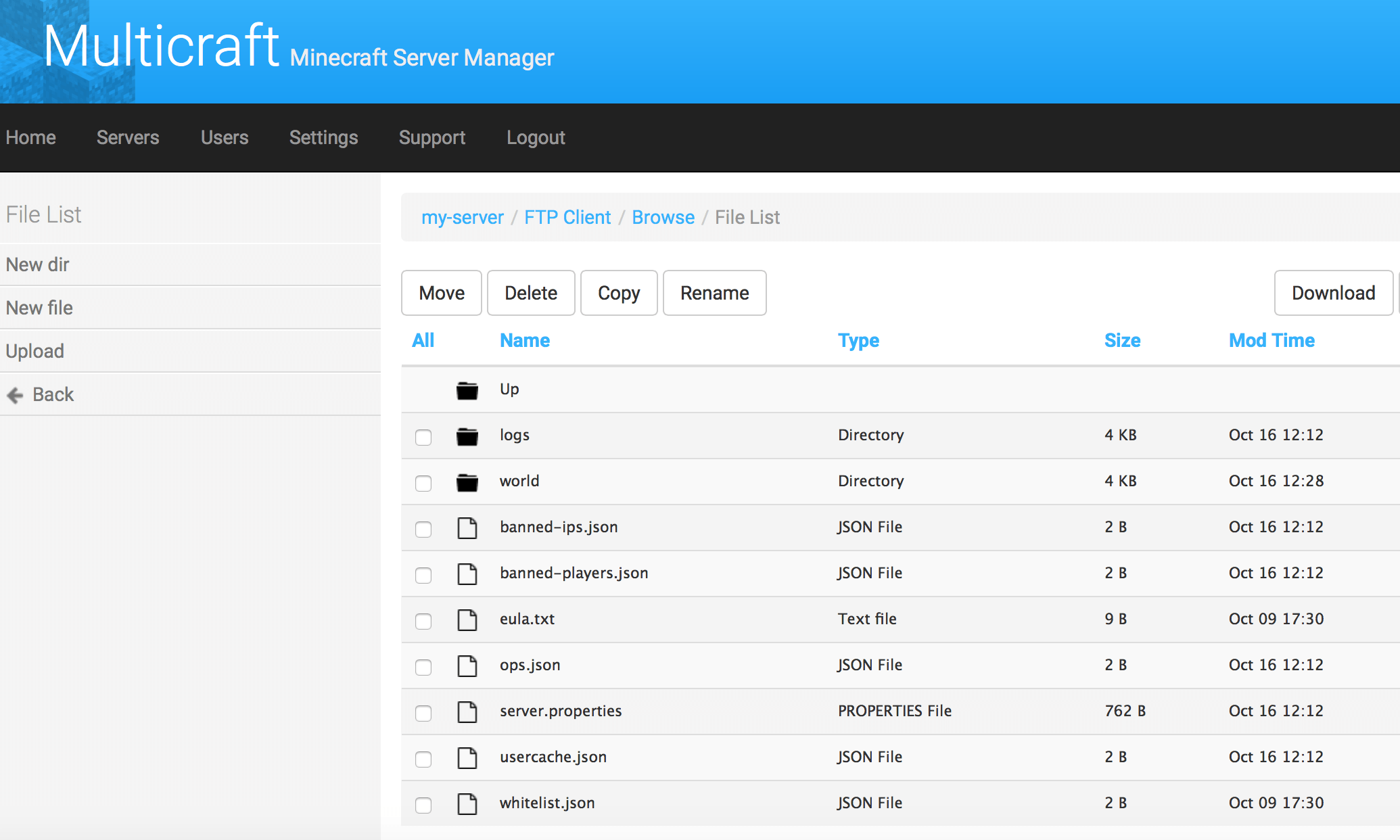Open my-server breadcrumb link

tap(463, 217)
